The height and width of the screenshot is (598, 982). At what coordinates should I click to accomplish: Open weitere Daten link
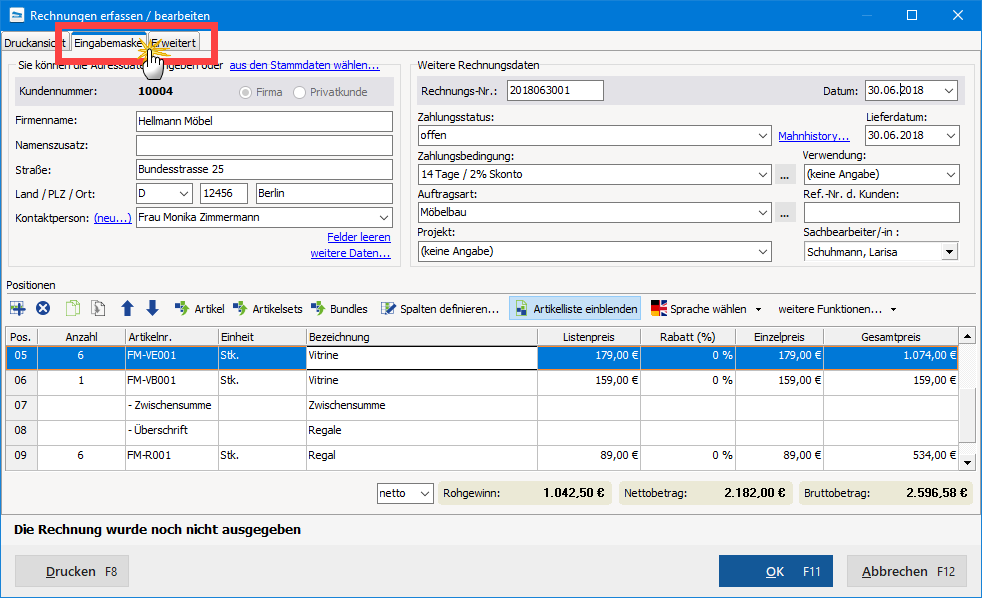(351, 253)
